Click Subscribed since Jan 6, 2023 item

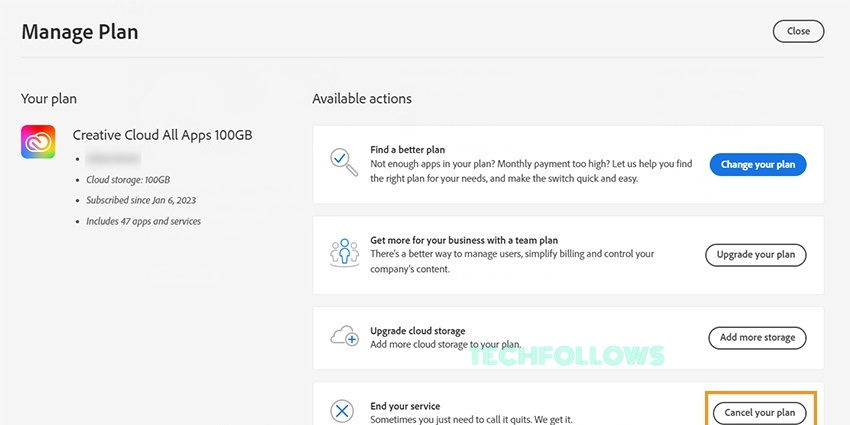[x=141, y=201]
